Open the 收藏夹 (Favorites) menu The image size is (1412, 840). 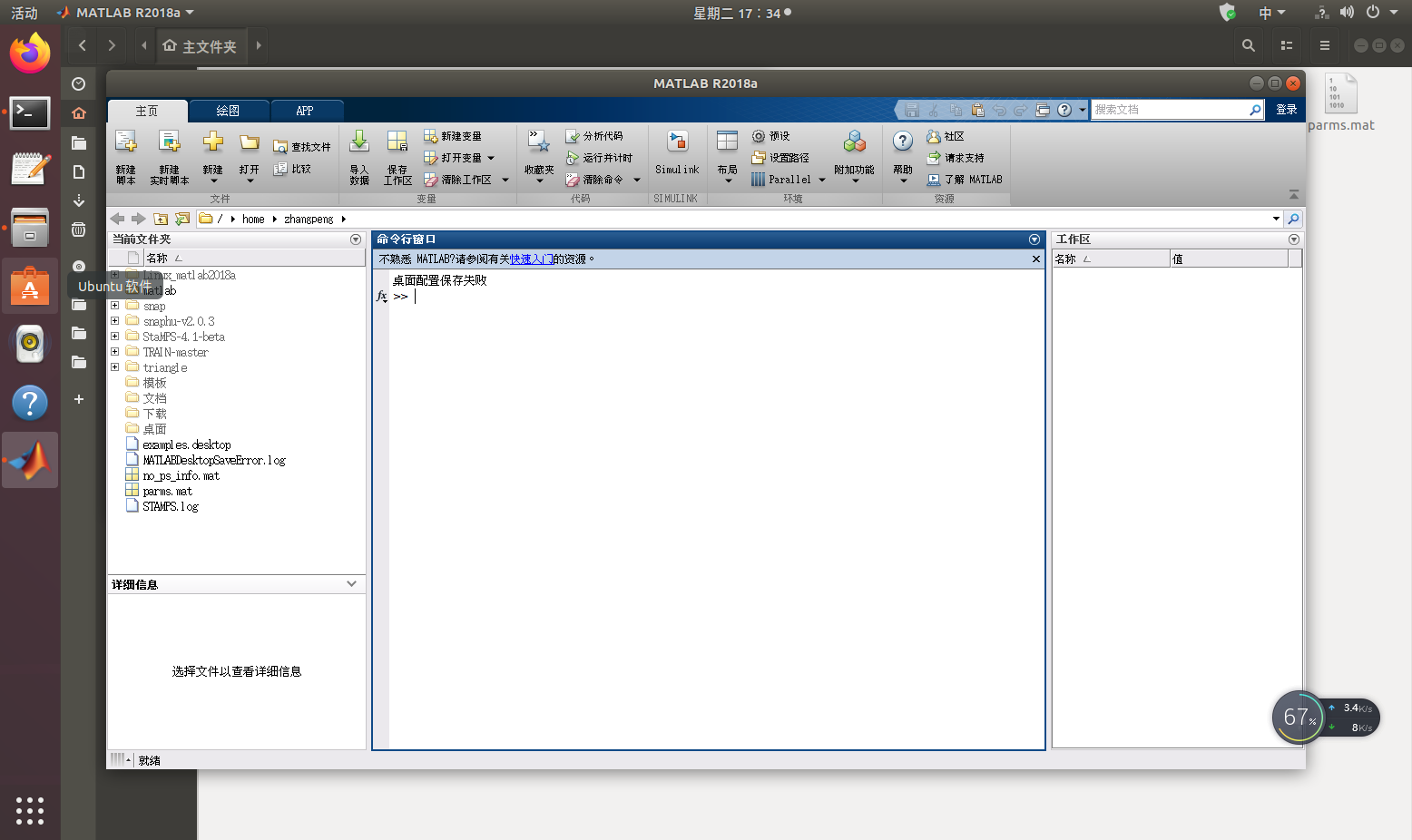[539, 157]
